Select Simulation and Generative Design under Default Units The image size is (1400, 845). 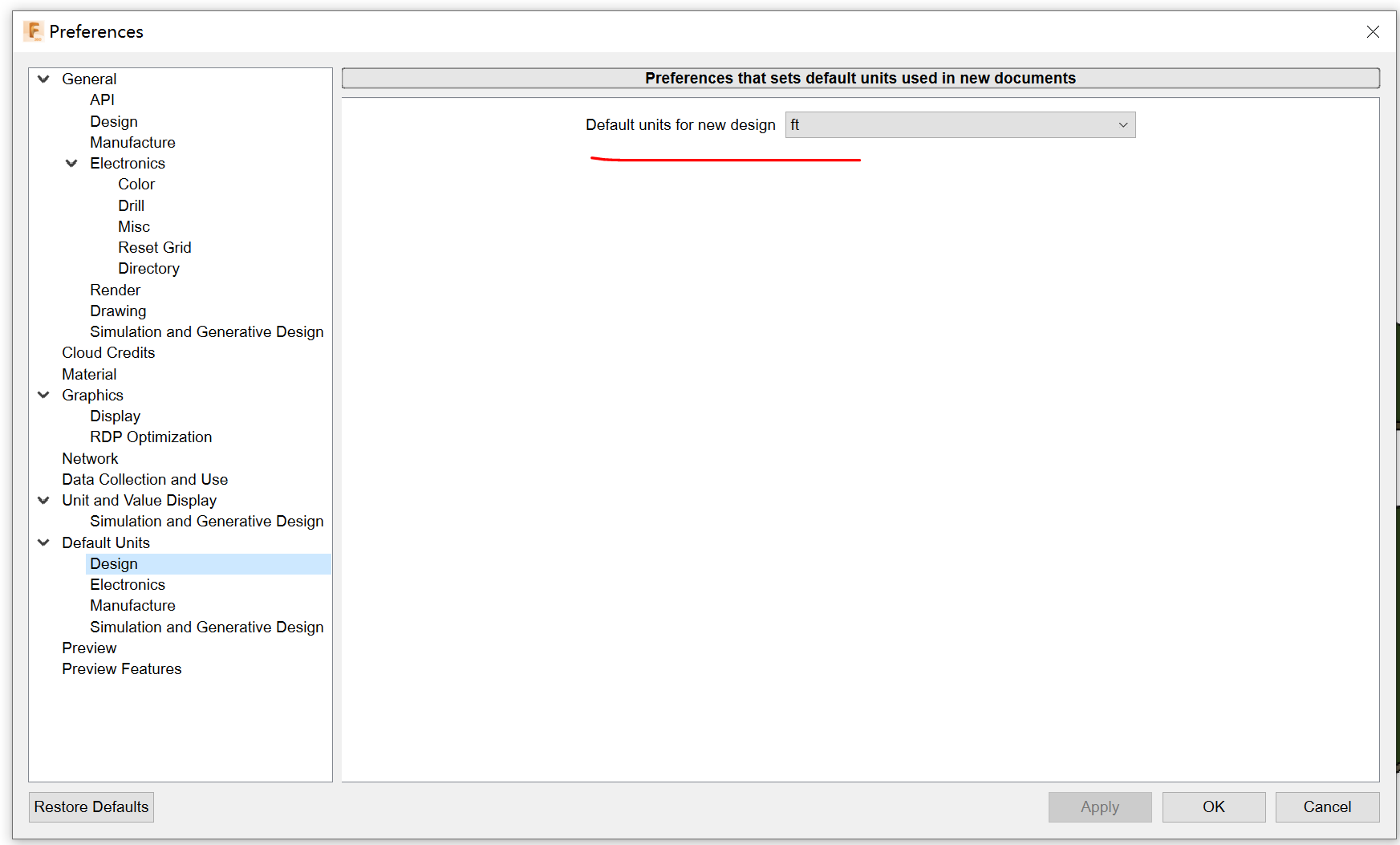207,627
